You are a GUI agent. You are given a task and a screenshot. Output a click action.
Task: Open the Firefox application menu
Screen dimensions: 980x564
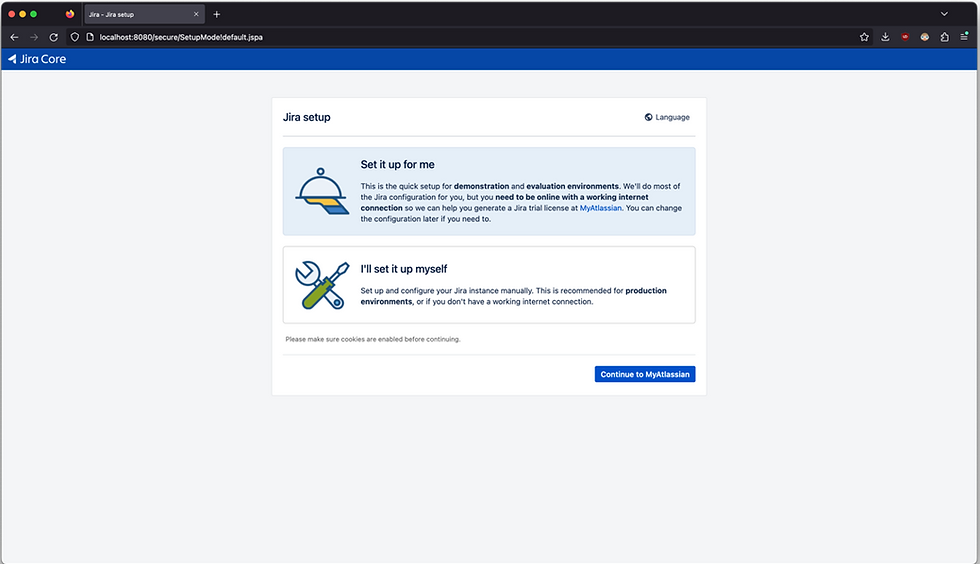pyautogui.click(x=964, y=37)
